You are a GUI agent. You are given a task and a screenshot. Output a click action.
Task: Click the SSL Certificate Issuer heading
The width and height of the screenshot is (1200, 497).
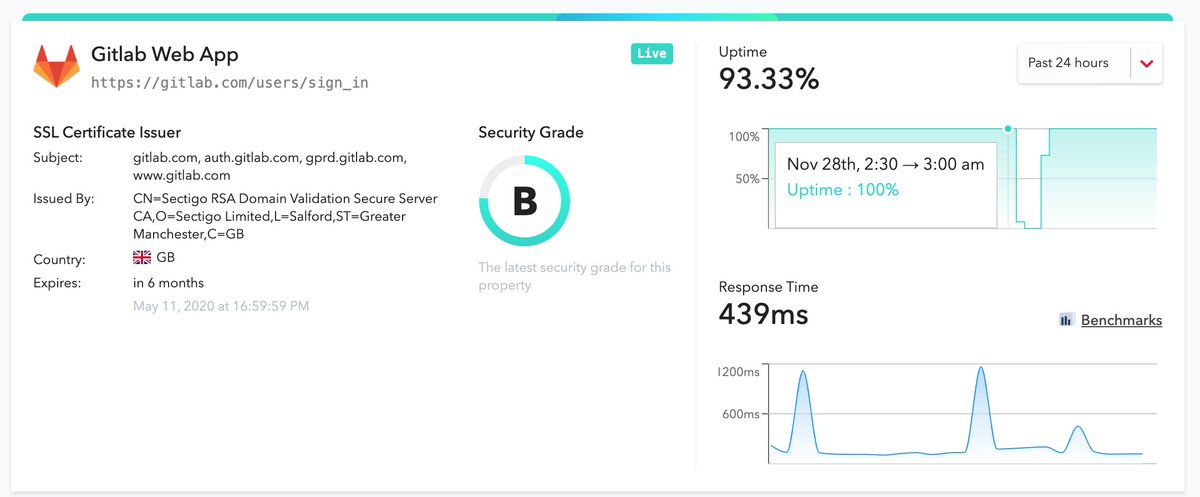107,132
